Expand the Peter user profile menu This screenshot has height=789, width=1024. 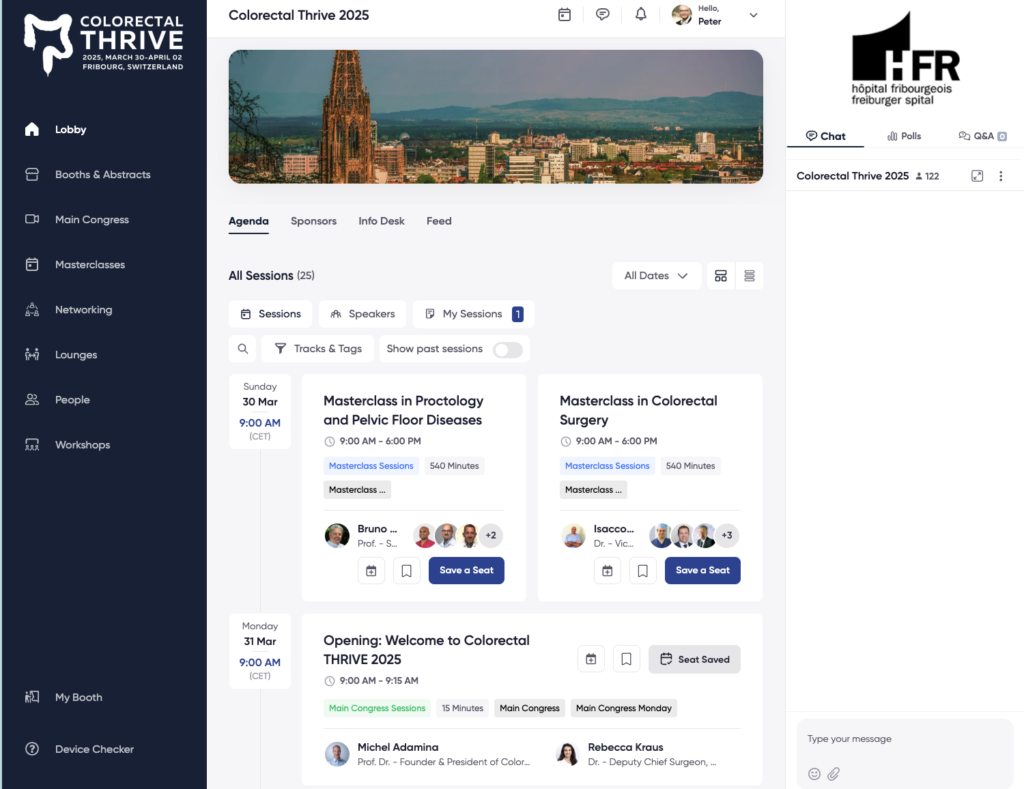753,15
